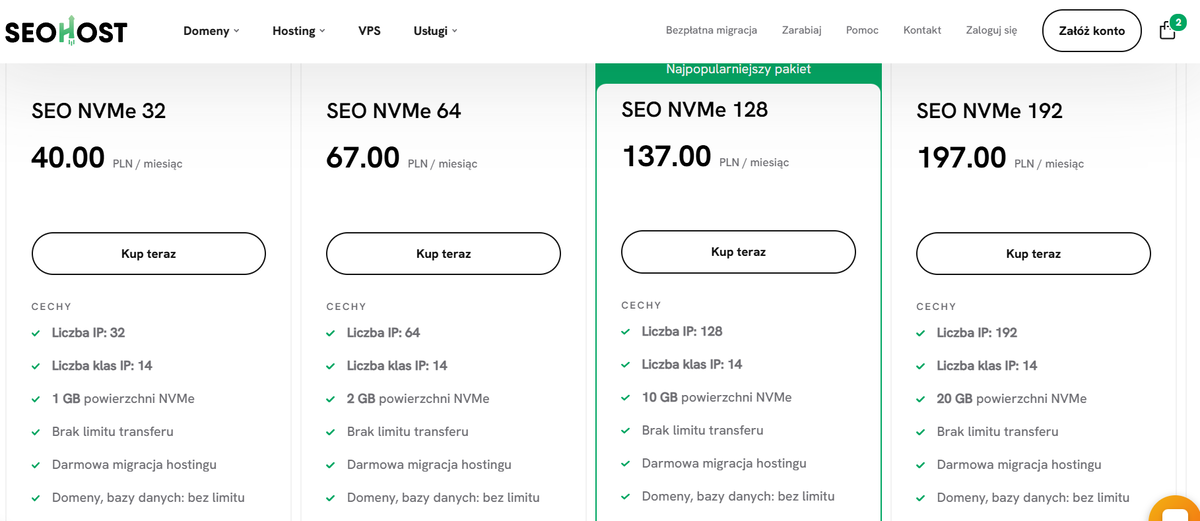Buy the SEO NVMe 192 plan
The width and height of the screenshot is (1200, 521).
tap(1033, 254)
